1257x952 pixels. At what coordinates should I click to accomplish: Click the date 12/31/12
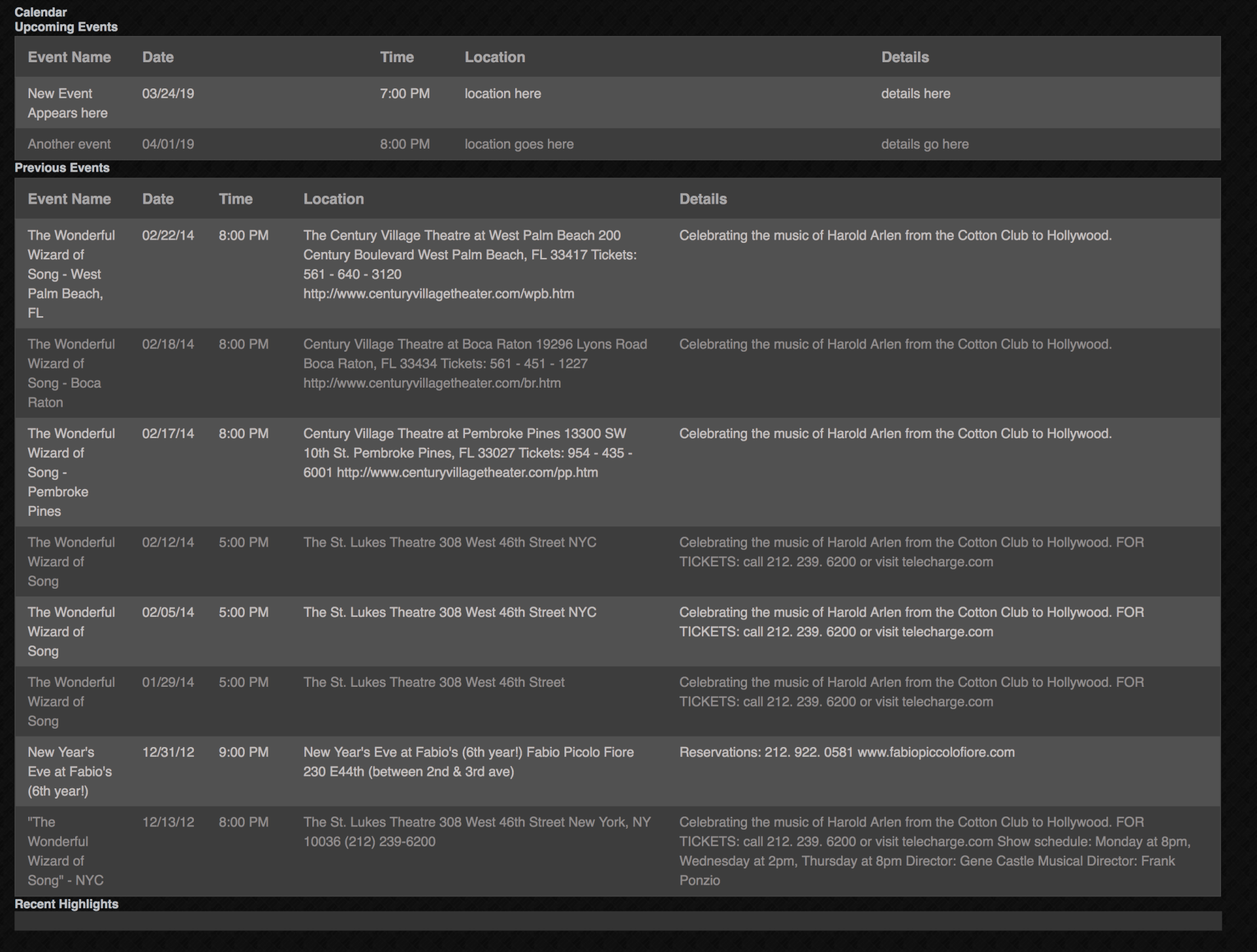tap(168, 752)
